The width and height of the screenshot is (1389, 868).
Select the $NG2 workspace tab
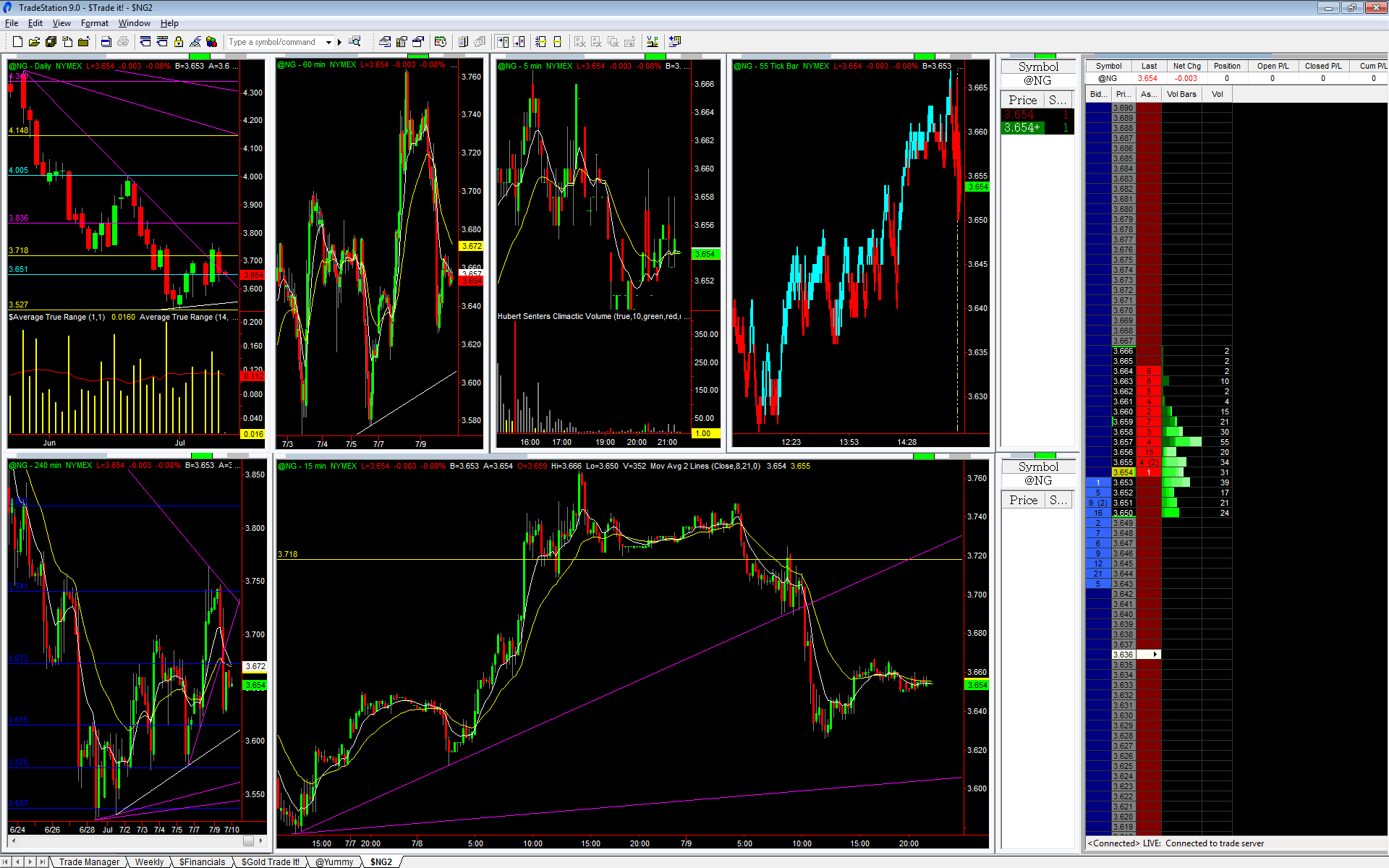click(x=381, y=861)
